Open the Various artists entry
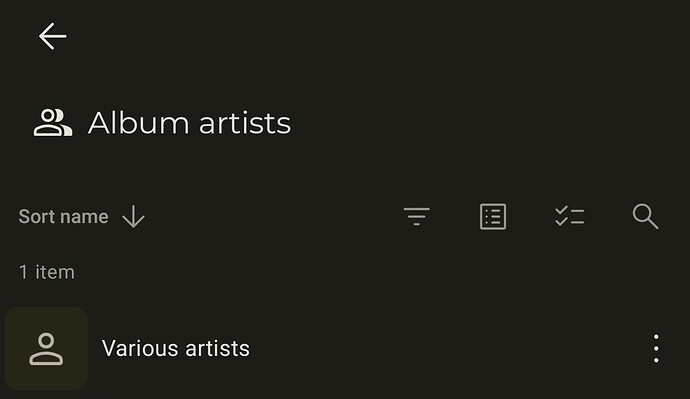This screenshot has height=399, width=690. [x=345, y=348]
